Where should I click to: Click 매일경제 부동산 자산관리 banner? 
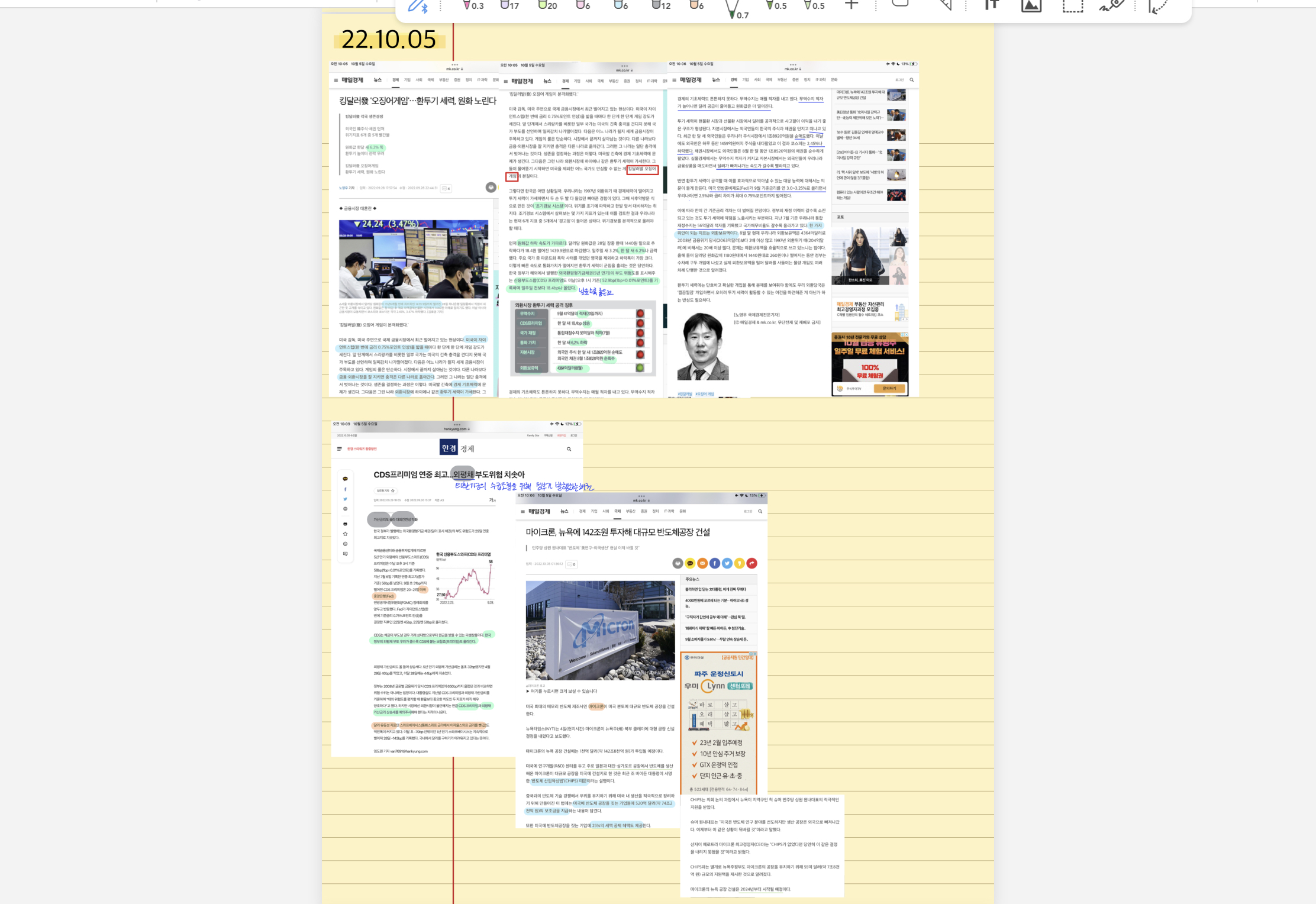(870, 309)
